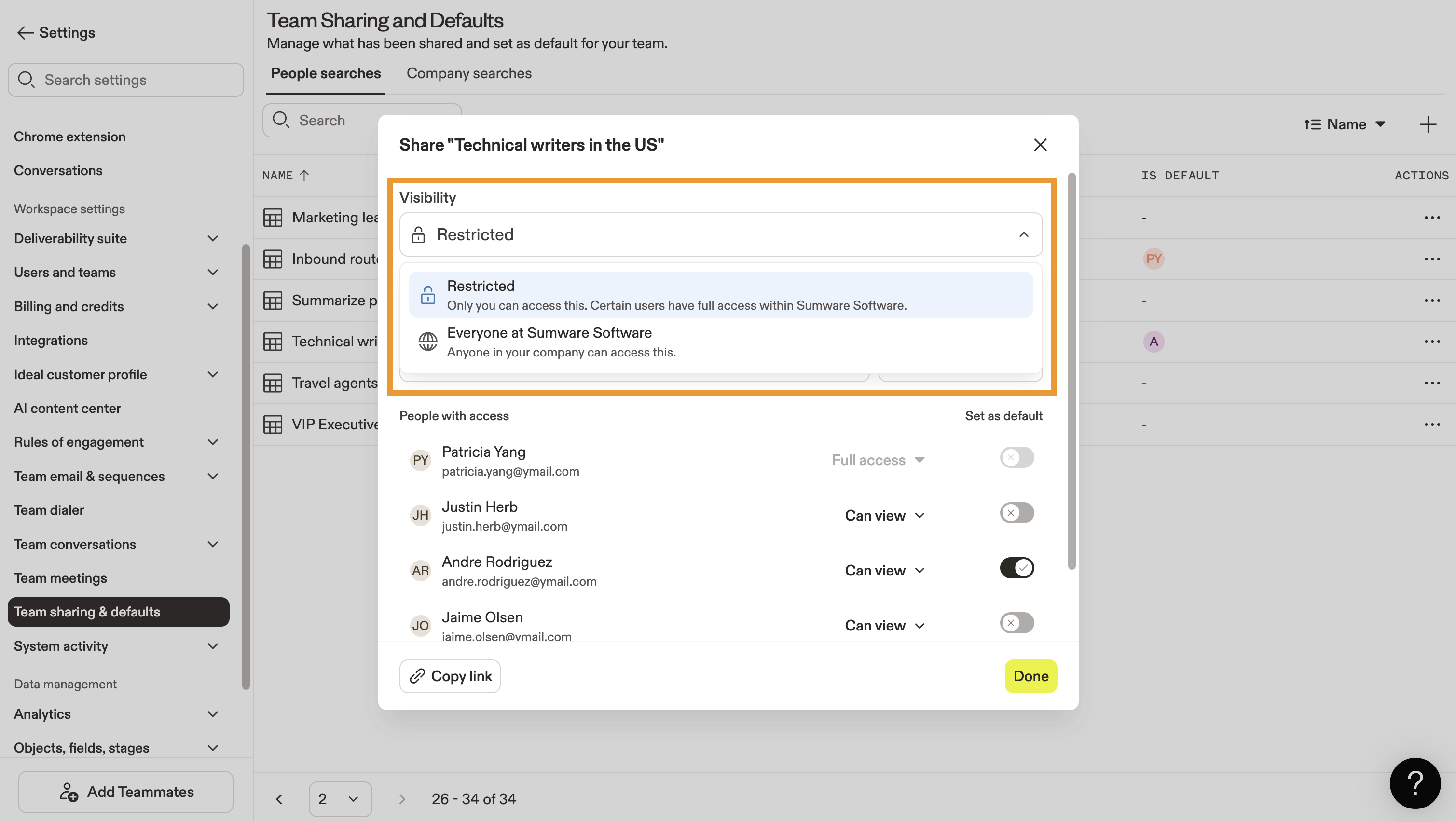Image resolution: width=1456 pixels, height=822 pixels.
Task: Click the PY default avatar badge
Action: 1153,259
